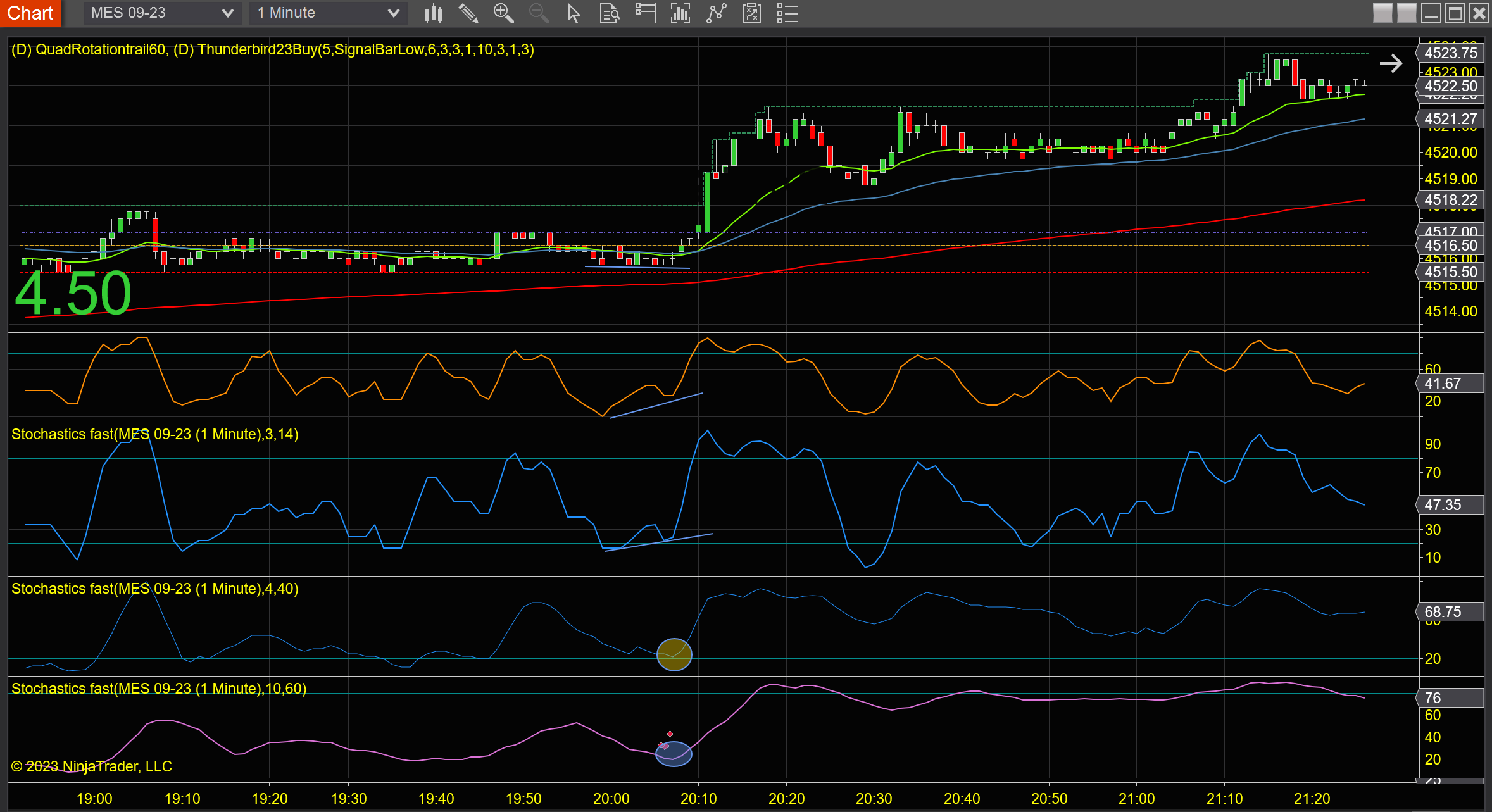Screen dimensions: 1492x812
Task: Click the greyed-out zoom out magnifier
Action: pos(539,13)
